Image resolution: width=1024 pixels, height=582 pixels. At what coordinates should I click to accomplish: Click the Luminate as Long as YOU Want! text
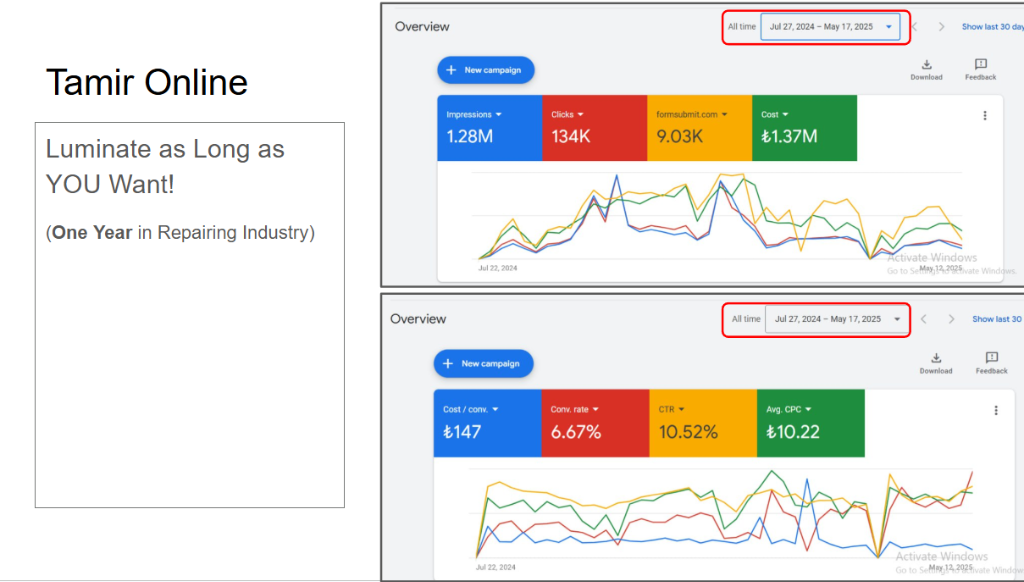[165, 167]
